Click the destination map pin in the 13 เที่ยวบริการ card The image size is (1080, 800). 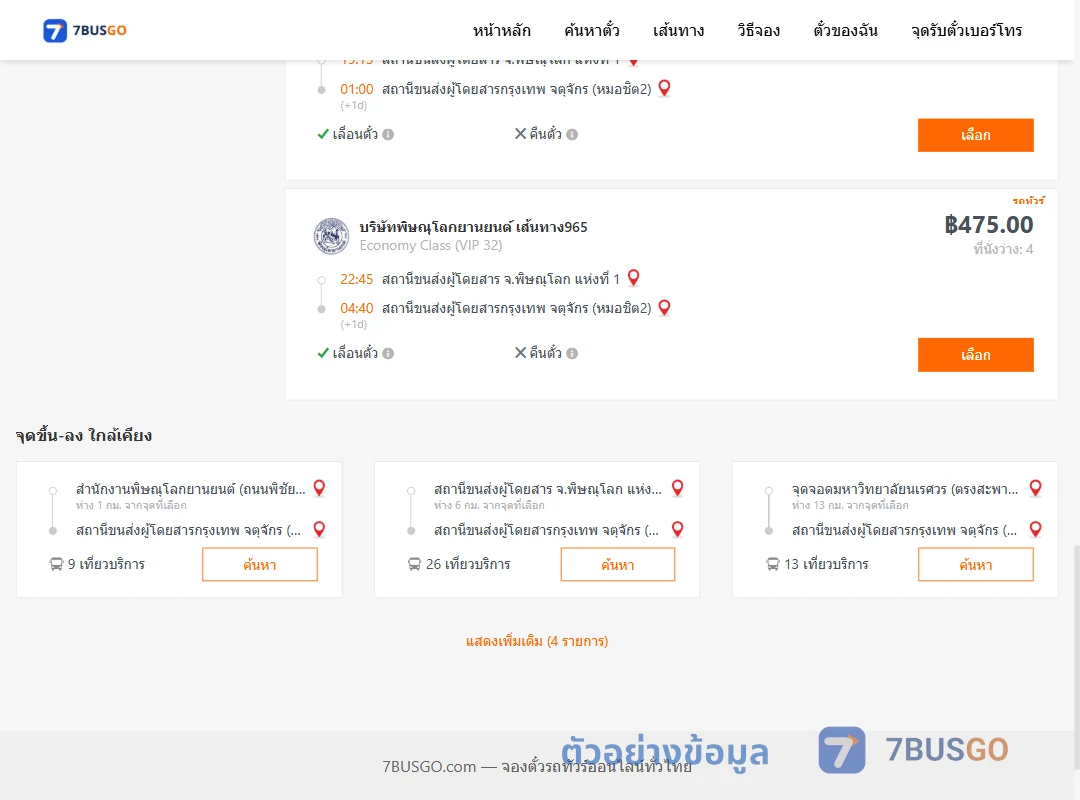click(x=1035, y=529)
